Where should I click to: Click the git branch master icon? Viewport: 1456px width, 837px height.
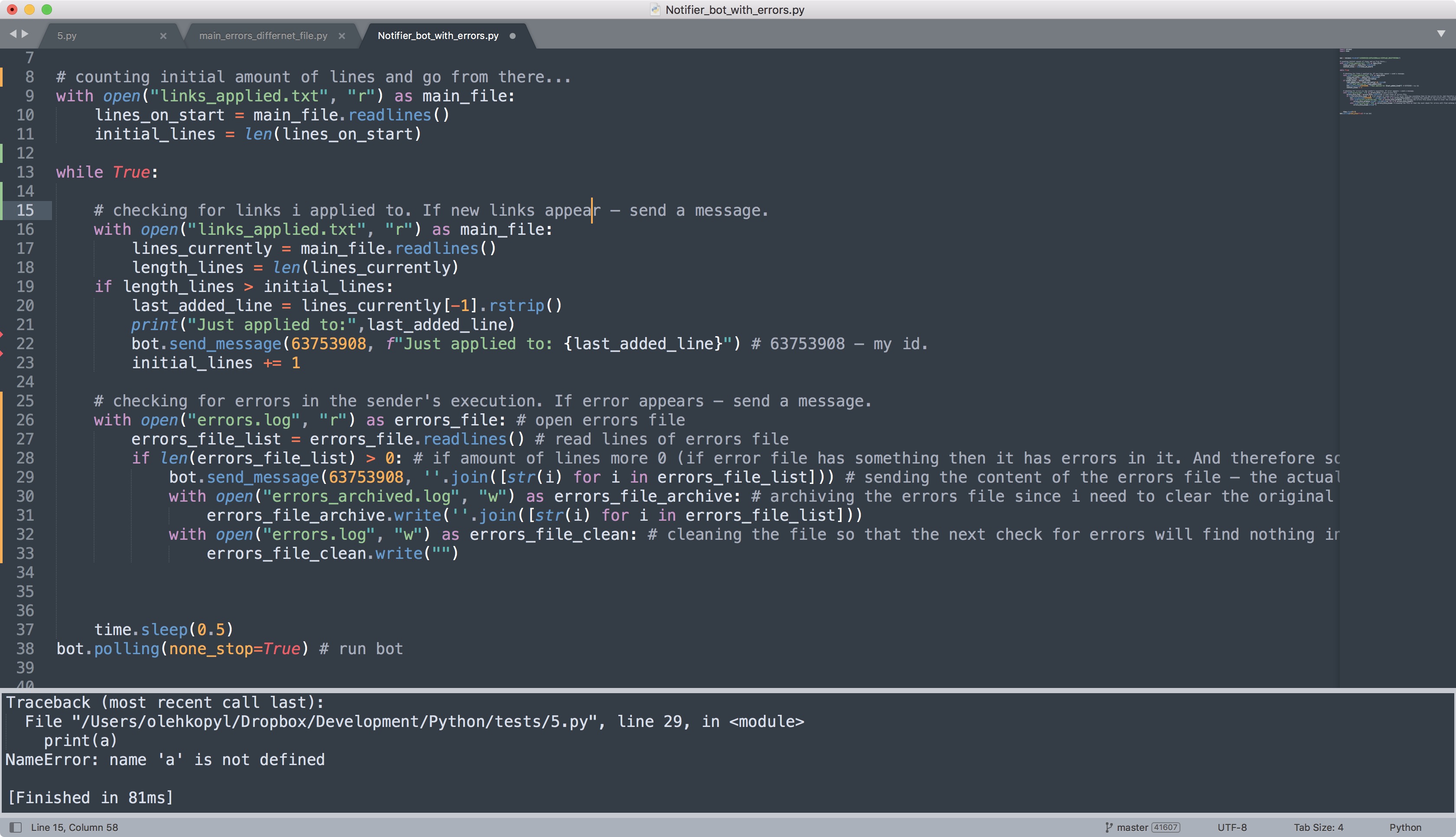point(1109,827)
